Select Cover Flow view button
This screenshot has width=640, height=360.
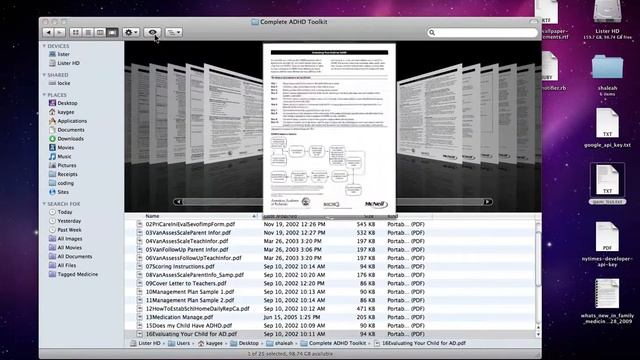pos(112,32)
